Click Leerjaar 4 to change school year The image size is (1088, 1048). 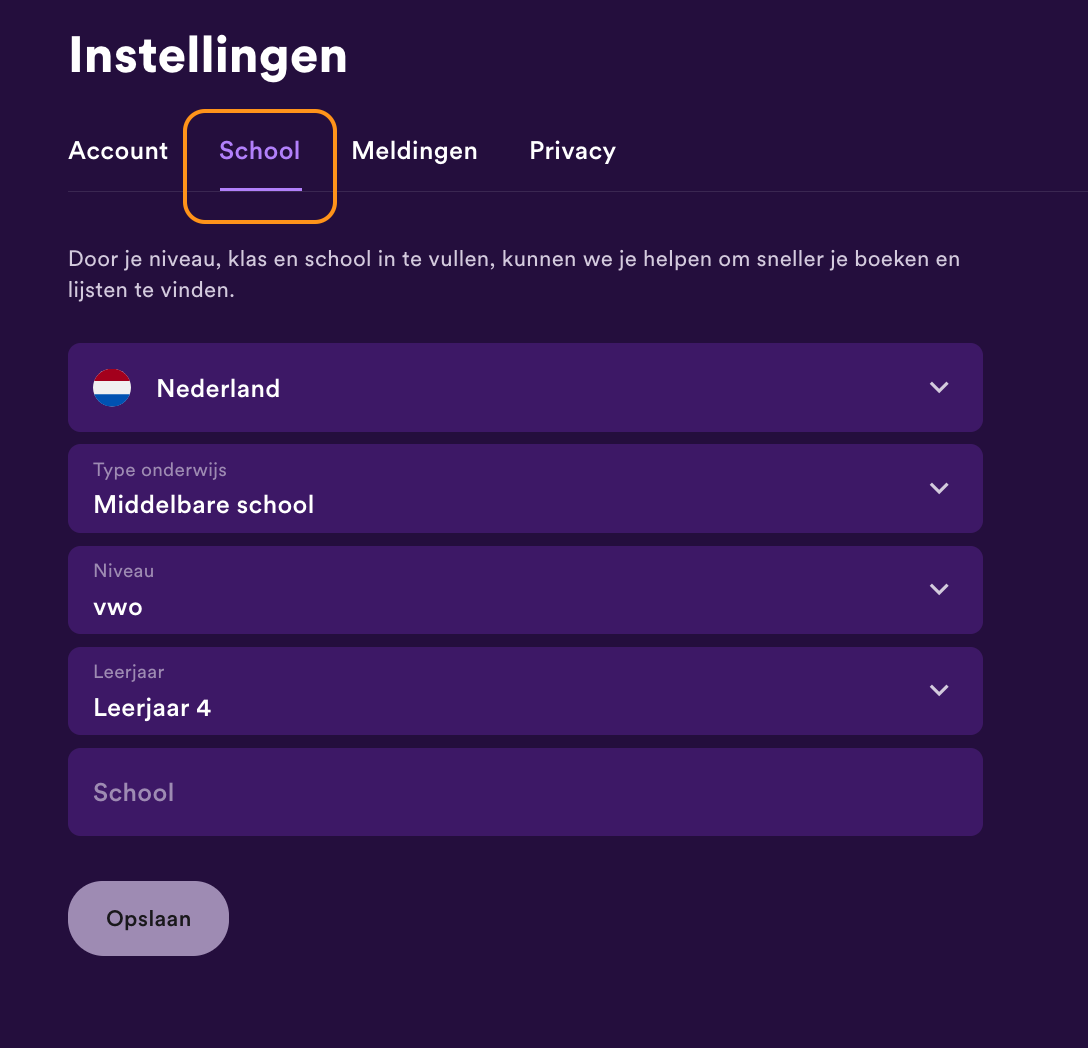pyautogui.click(x=151, y=707)
